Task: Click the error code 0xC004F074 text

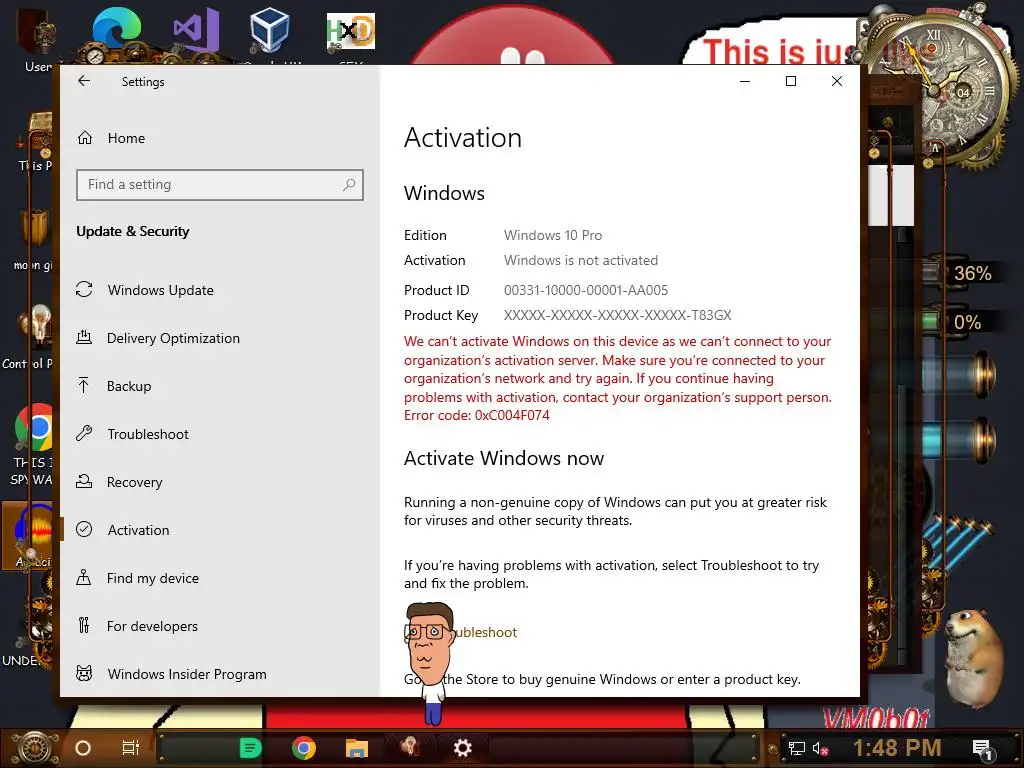Action: point(512,415)
